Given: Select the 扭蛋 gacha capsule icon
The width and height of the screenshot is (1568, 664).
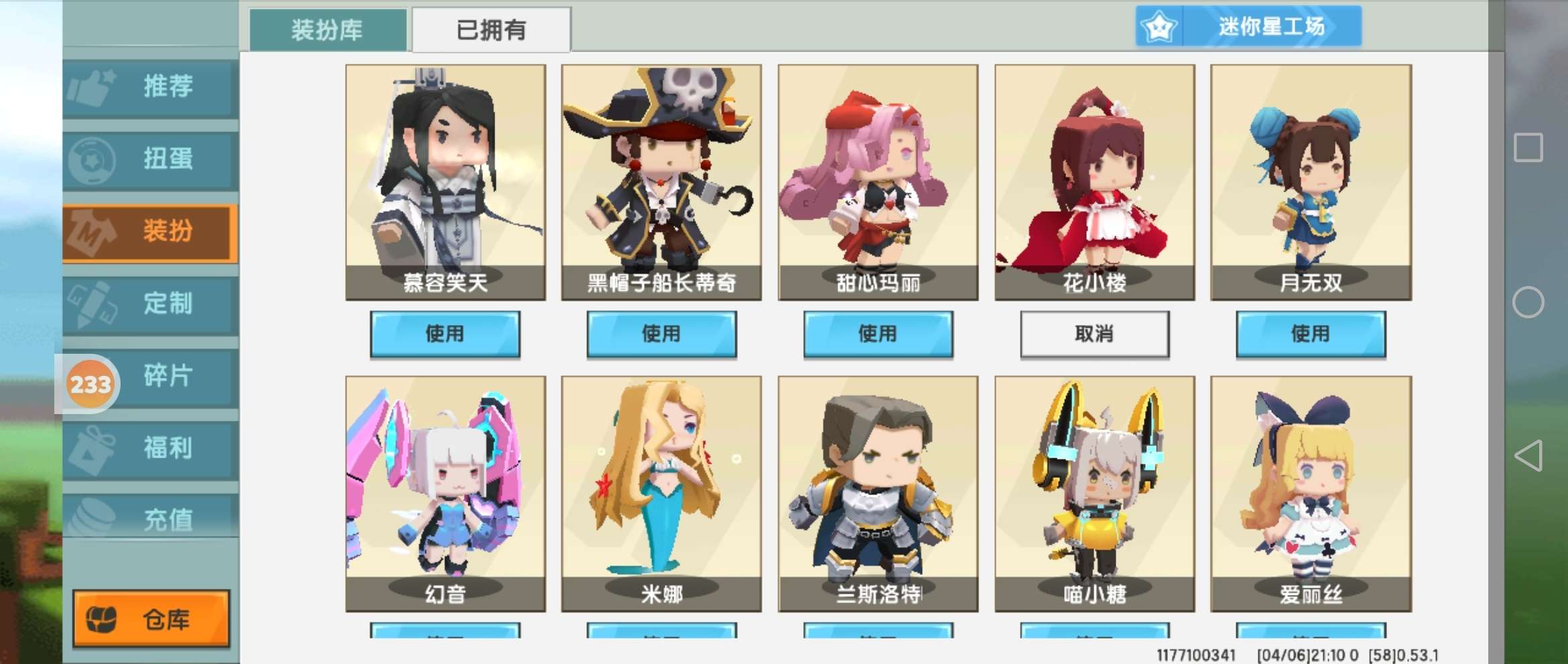Looking at the screenshot, I should 92,160.
